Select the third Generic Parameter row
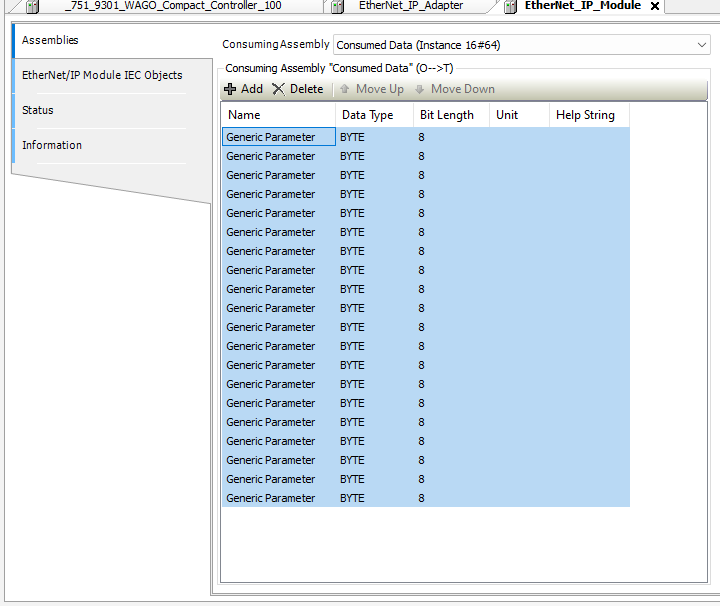This screenshot has height=606, width=720. pyautogui.click(x=426, y=175)
